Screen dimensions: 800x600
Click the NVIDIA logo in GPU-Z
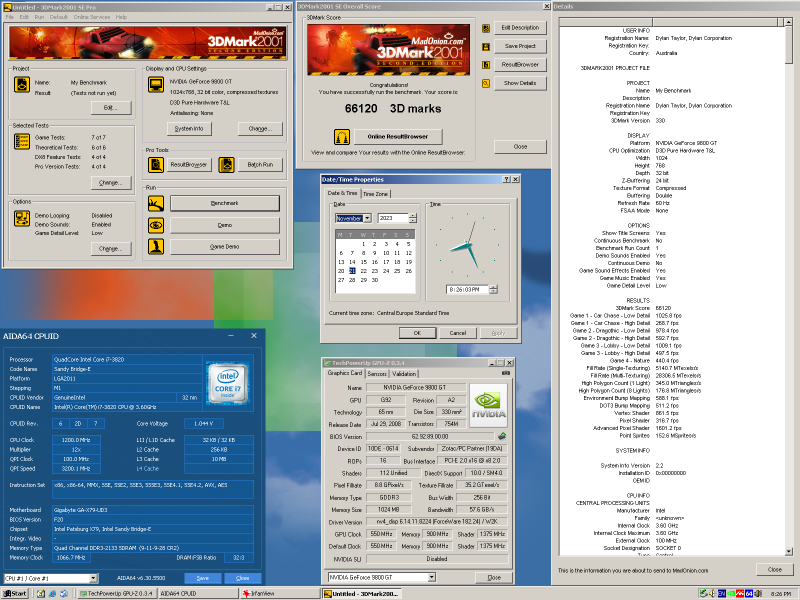coord(488,406)
